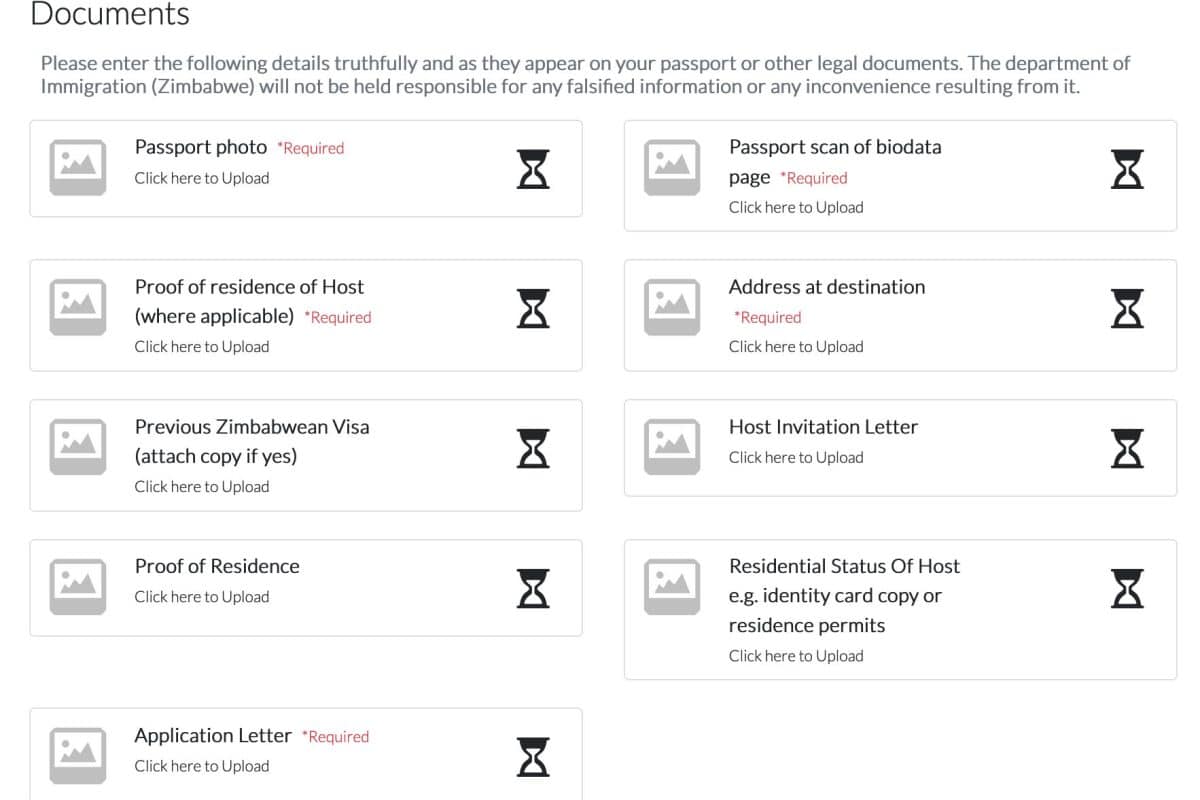Viewport: 1200px width, 800px height.
Task: Click image placeholder for Address at destination
Action: click(672, 307)
